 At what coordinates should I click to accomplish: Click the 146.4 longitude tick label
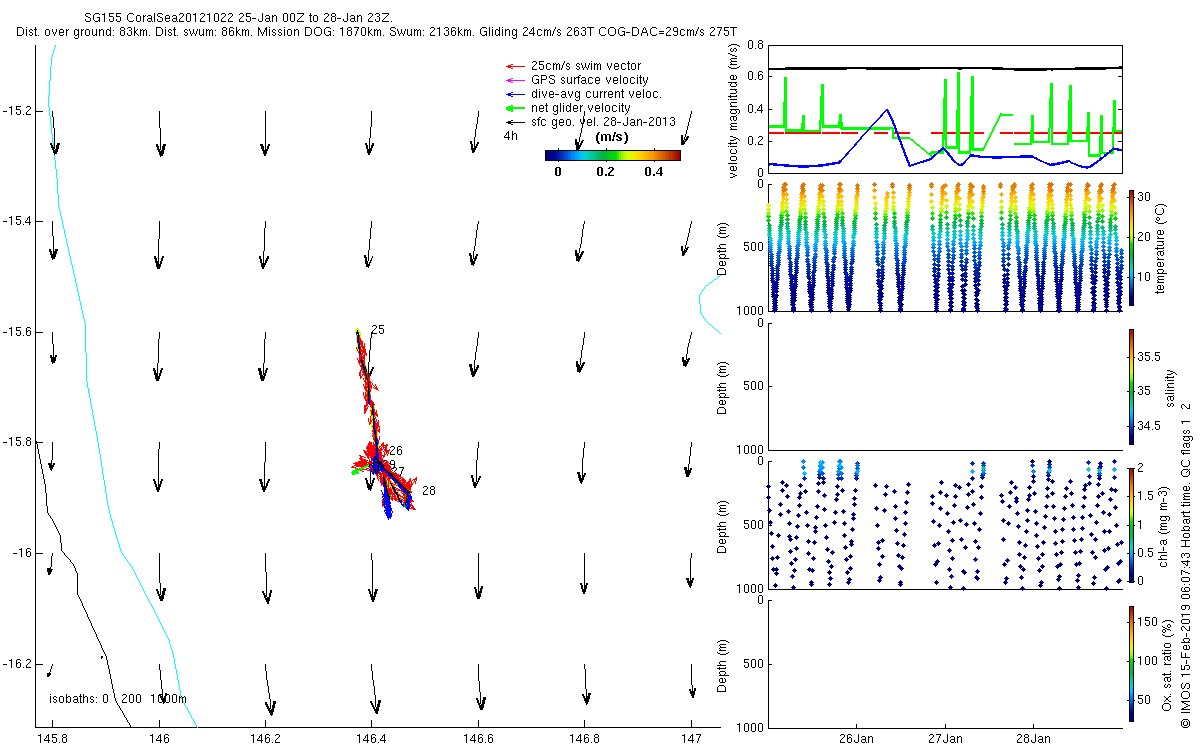372,738
